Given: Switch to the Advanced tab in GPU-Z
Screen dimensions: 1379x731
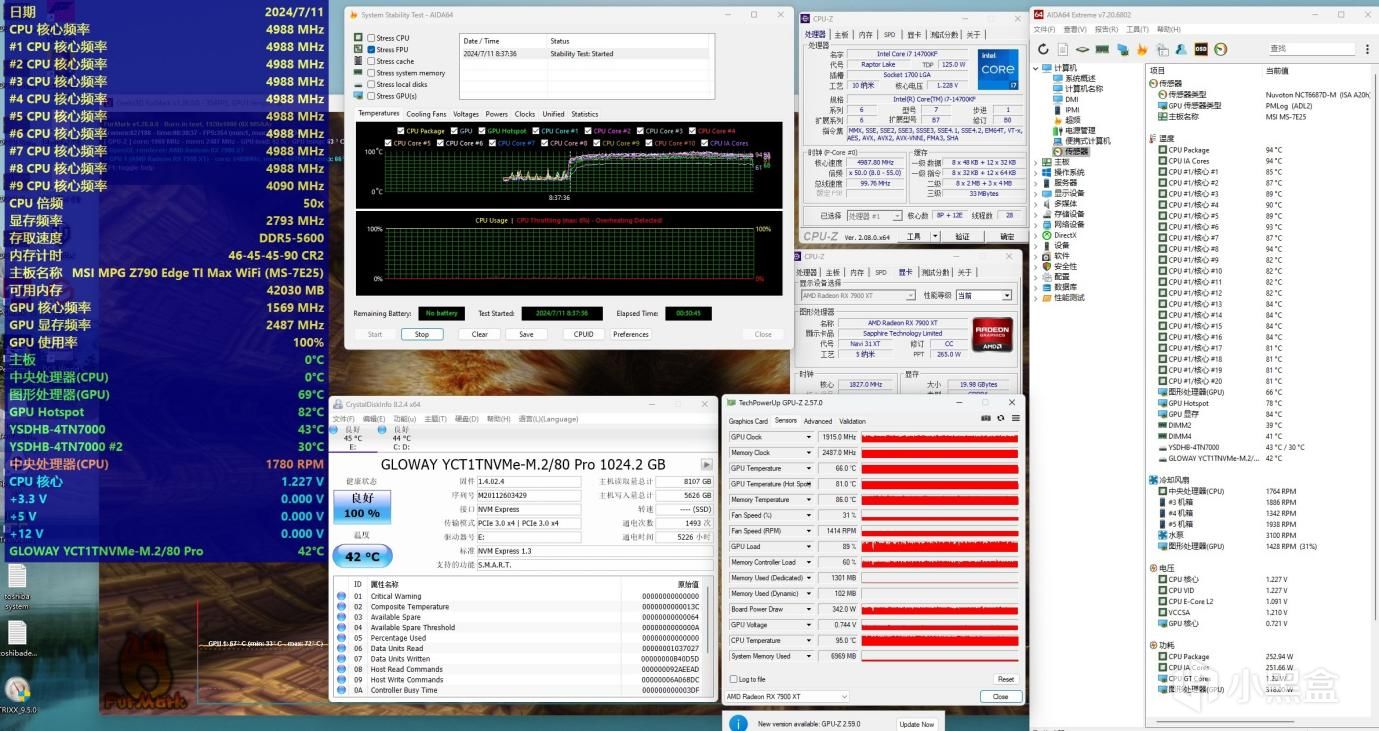Looking at the screenshot, I should (x=818, y=421).
